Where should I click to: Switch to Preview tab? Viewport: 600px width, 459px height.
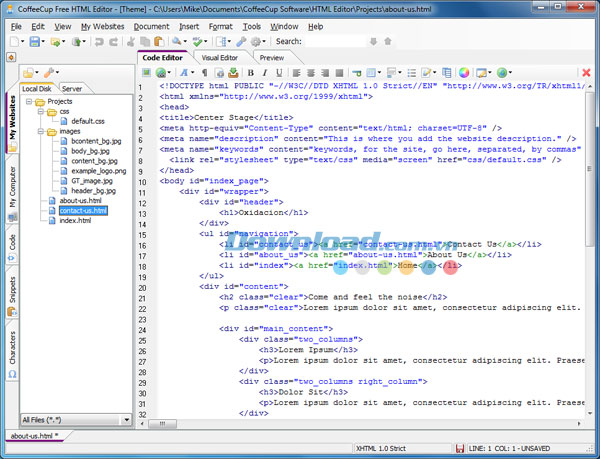click(272, 58)
